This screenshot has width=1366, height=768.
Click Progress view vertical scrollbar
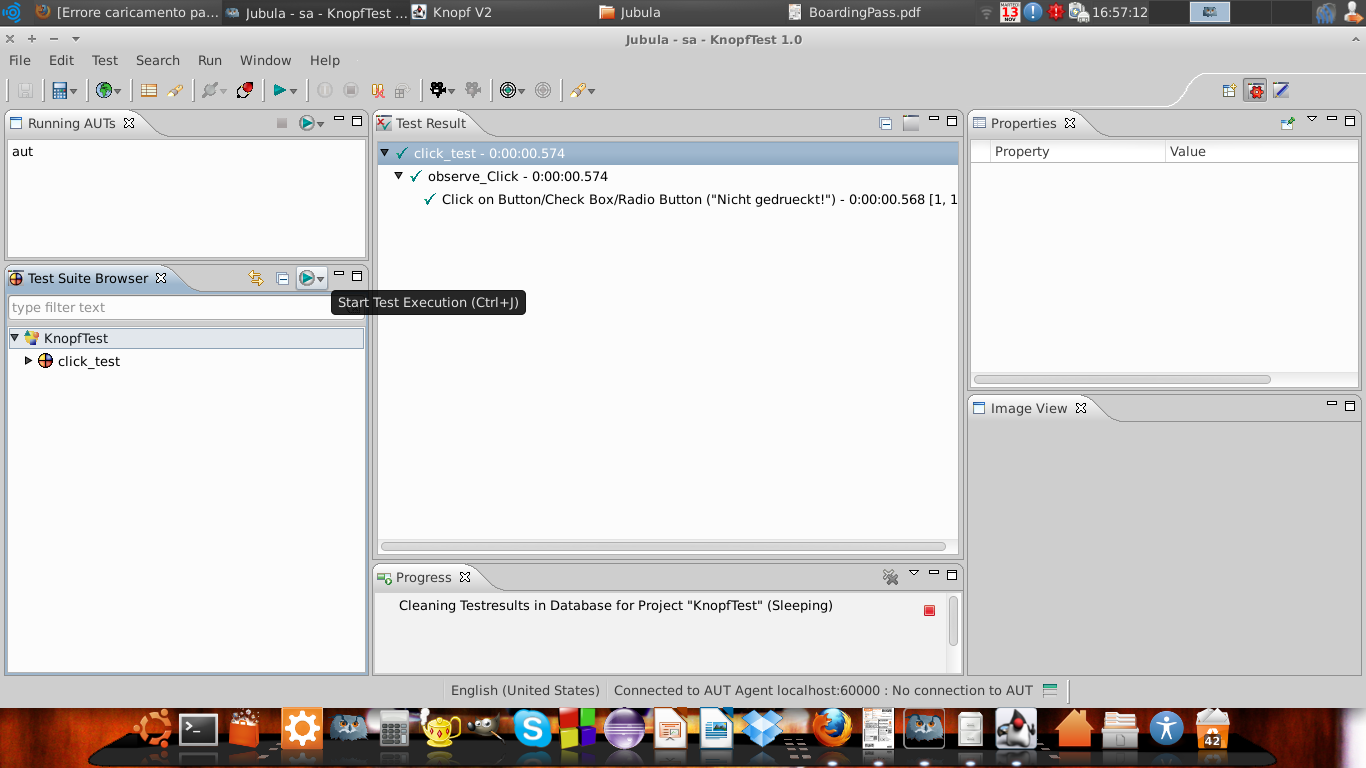(x=953, y=621)
